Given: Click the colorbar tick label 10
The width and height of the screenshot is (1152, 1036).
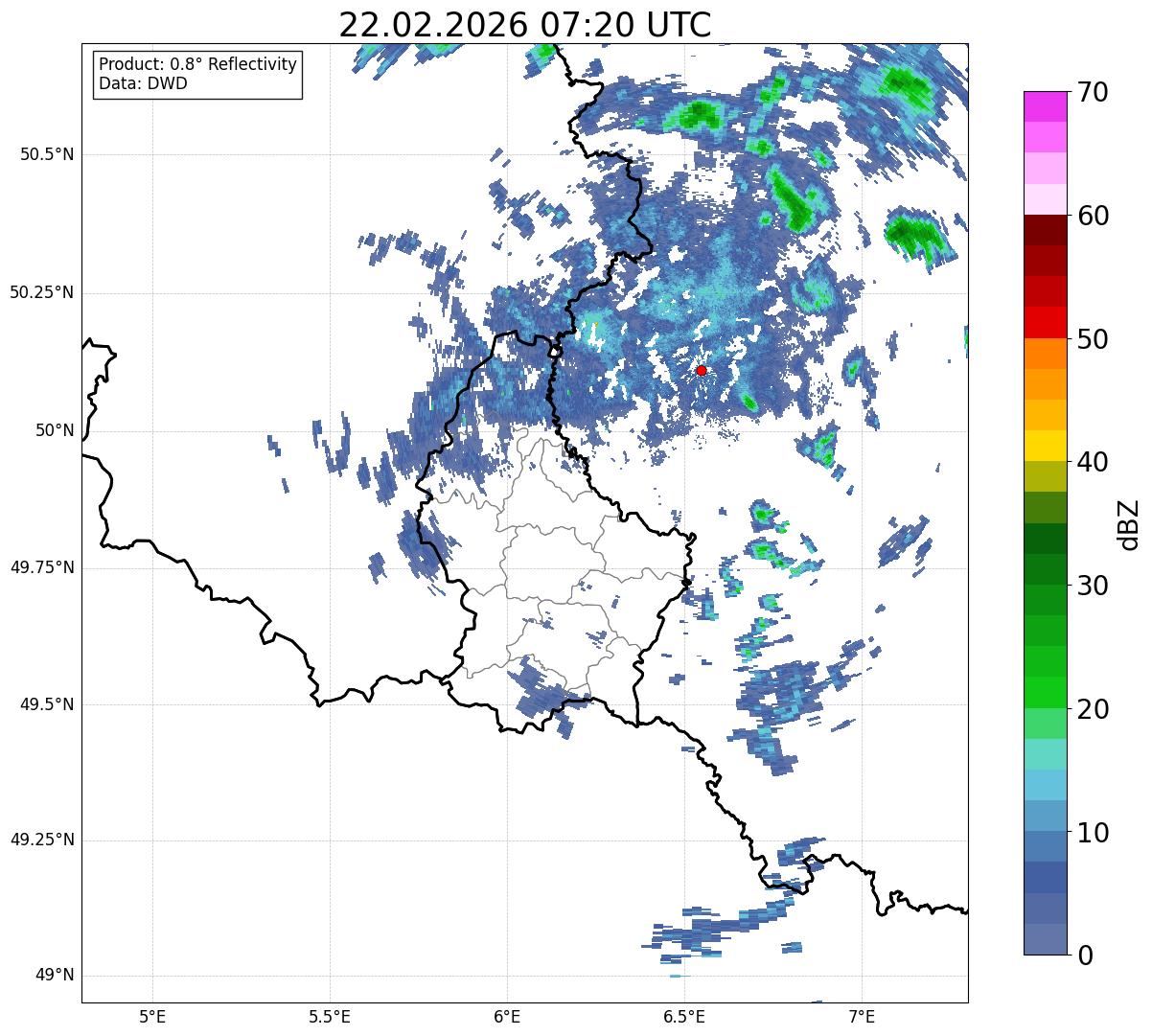Looking at the screenshot, I should [1094, 832].
